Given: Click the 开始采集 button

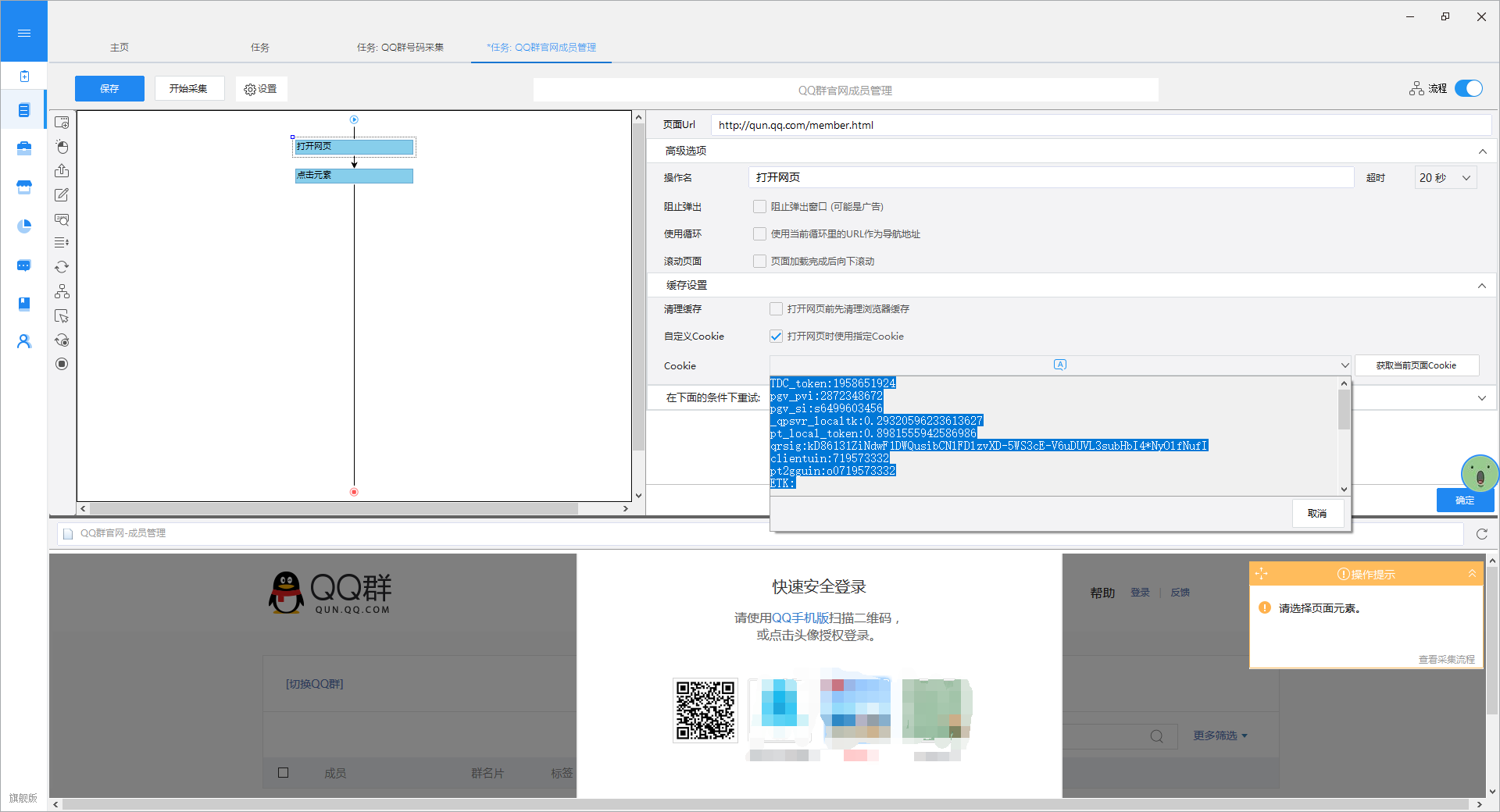Looking at the screenshot, I should (189, 88).
